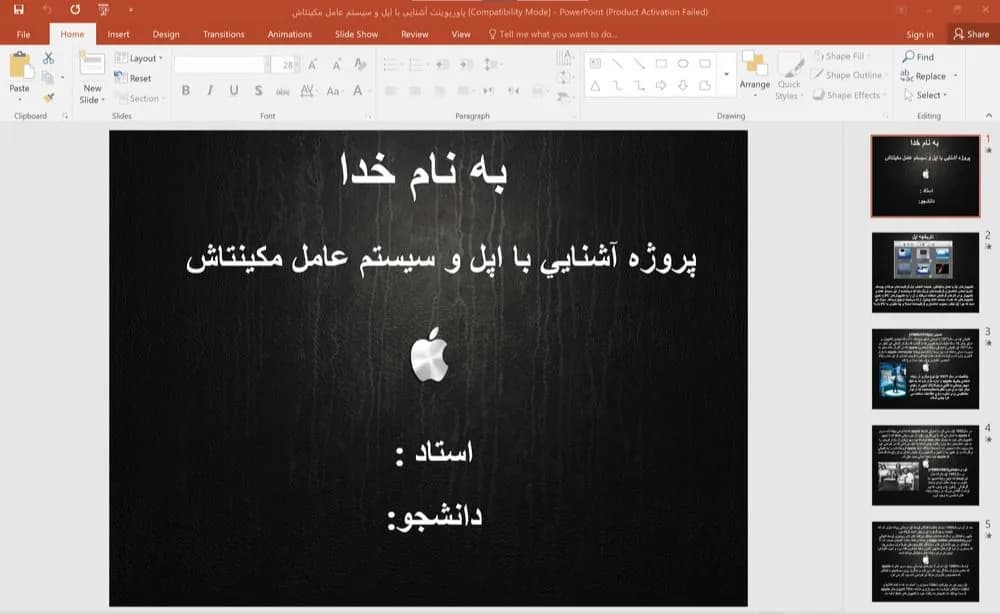
Task: Select the Triangle shape in shapes gallery
Action: tap(595, 85)
